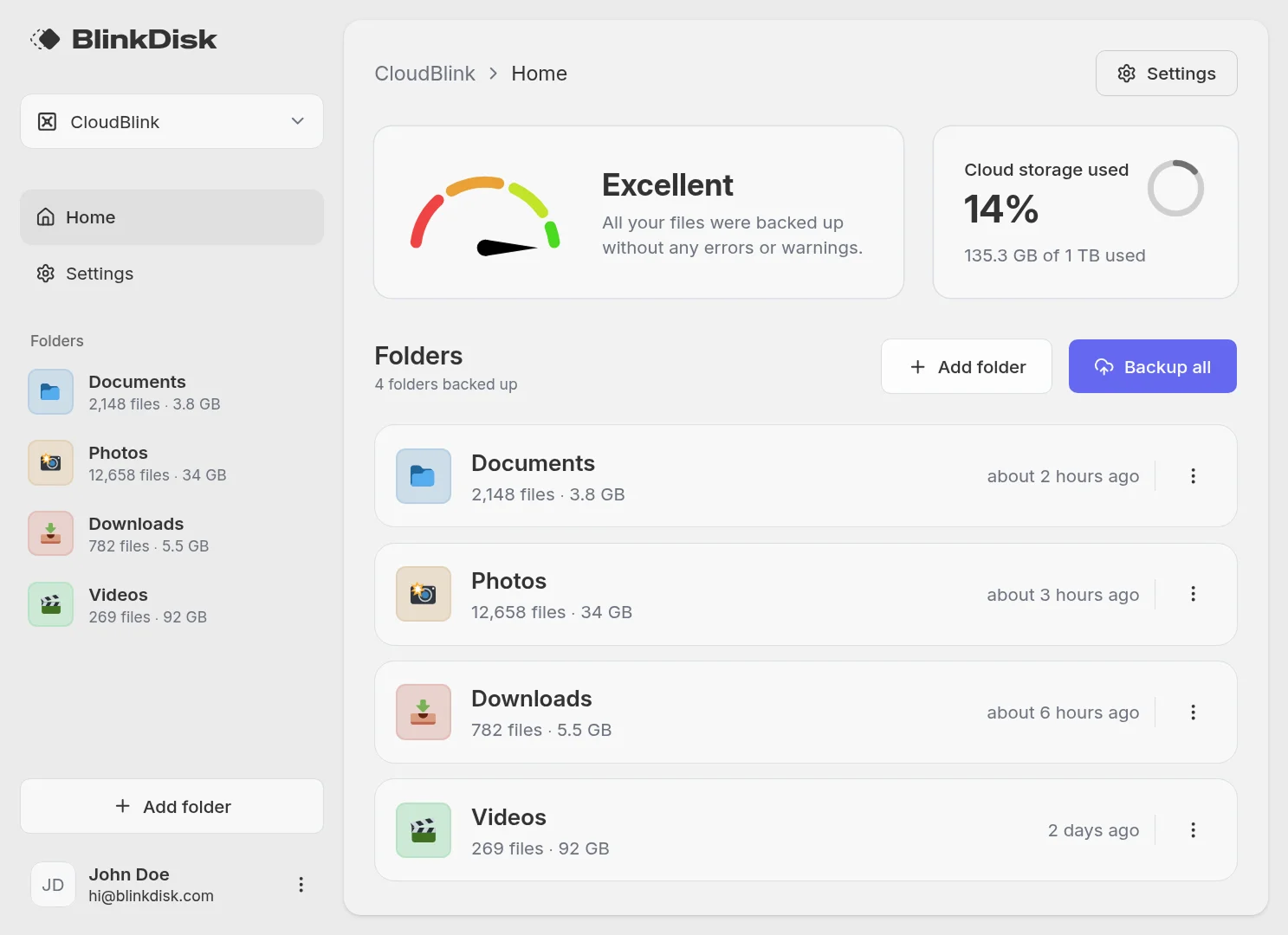Open the options menu next to John Doe
1288x935 pixels.
[301, 884]
